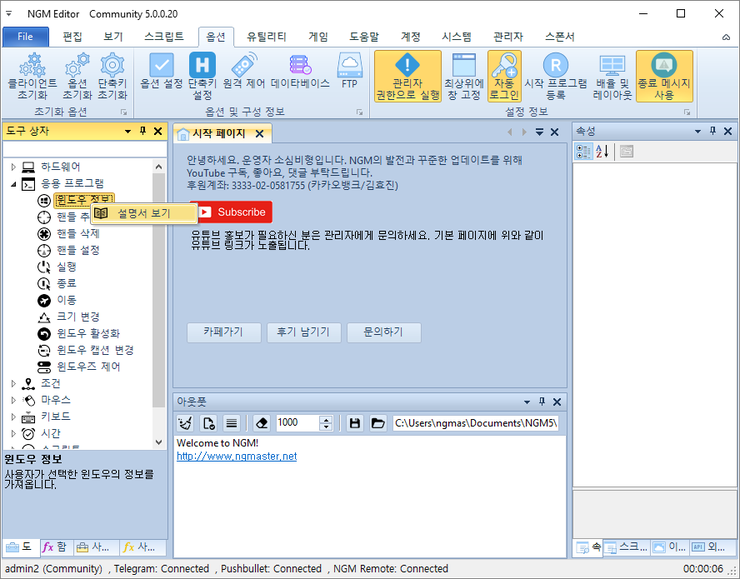Click 시작 프로그램 등록 icon
Image resolution: width=740 pixels, height=579 pixels.
coord(555,76)
